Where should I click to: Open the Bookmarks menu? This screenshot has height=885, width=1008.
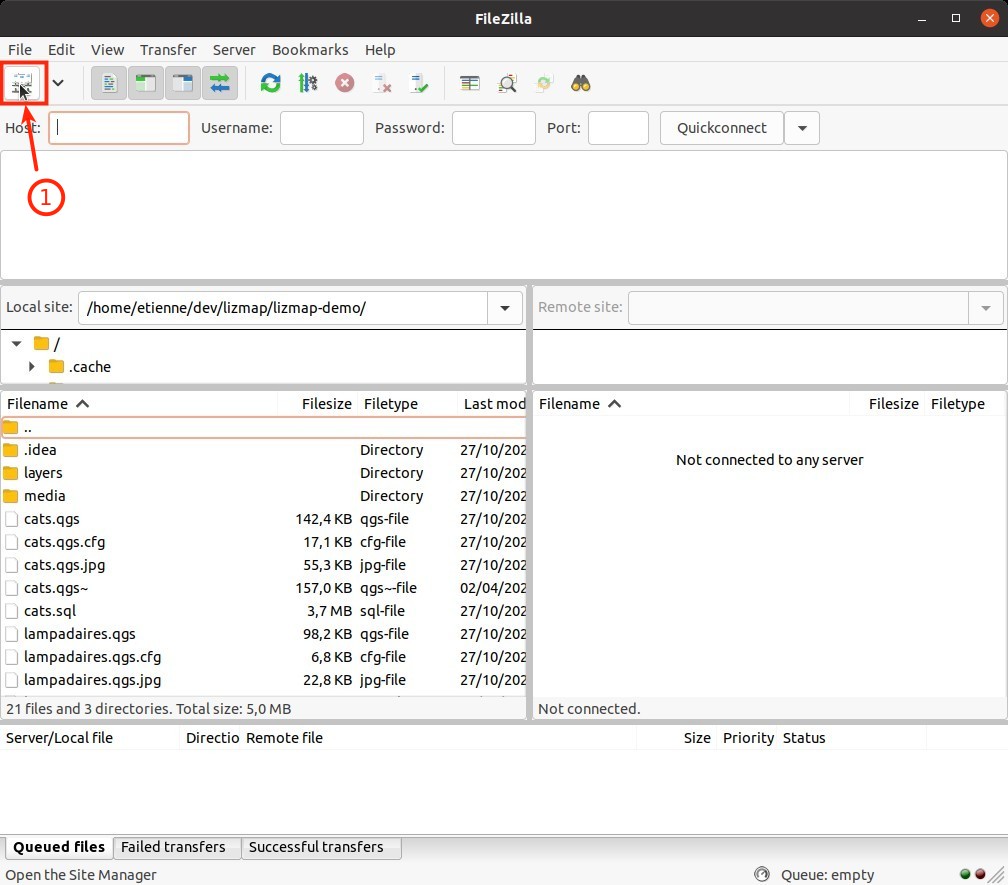pyautogui.click(x=310, y=49)
